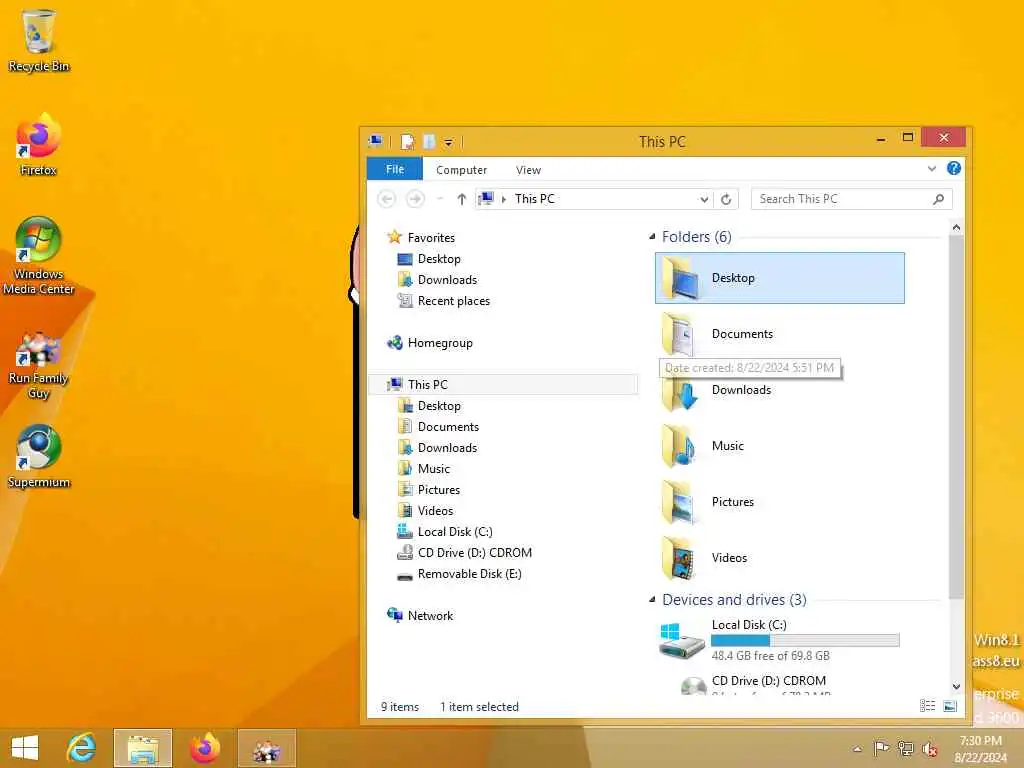Open Downloads under Favorites
The height and width of the screenshot is (768, 1024).
pos(438,280)
